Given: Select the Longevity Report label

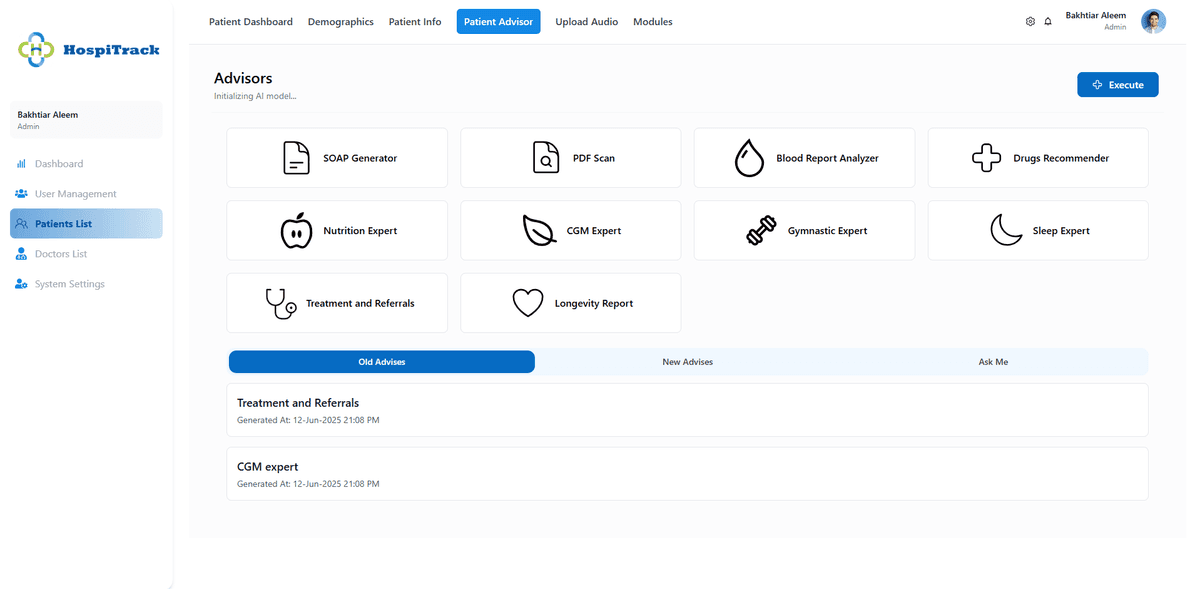Looking at the screenshot, I should click(x=594, y=303).
